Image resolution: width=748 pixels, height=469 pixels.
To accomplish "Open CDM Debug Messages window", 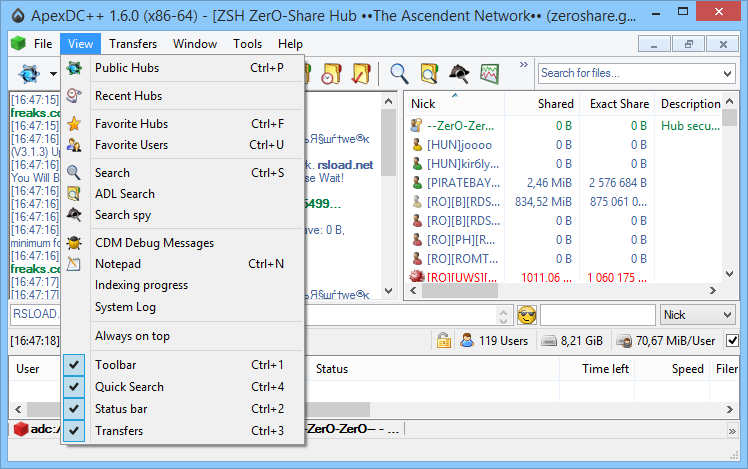I will click(183, 243).
